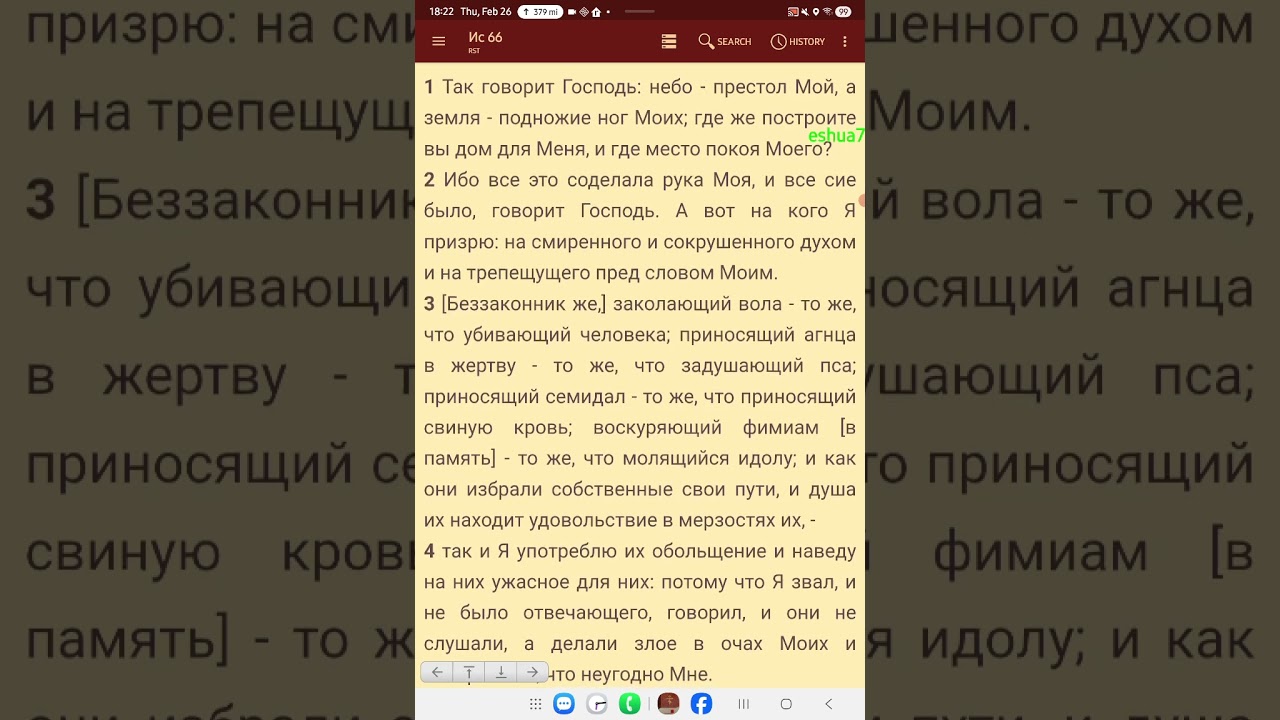Select verse 4 number

[429, 551]
